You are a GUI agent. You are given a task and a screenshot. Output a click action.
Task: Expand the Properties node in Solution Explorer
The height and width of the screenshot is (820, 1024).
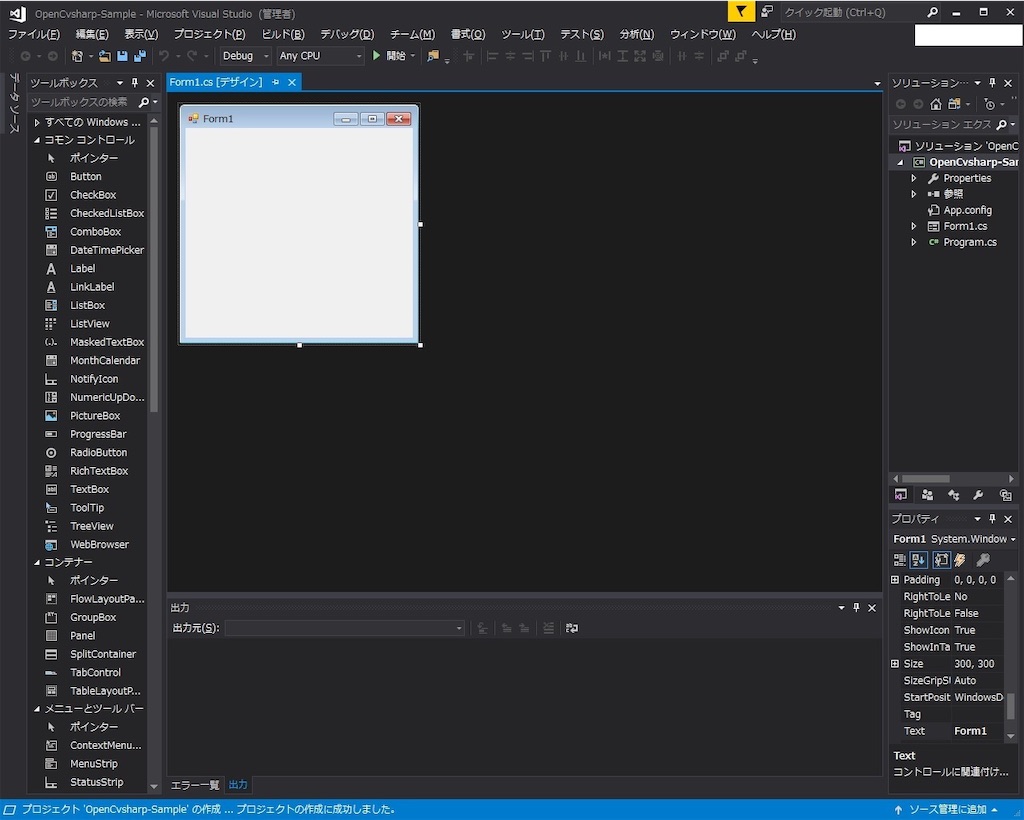pos(914,178)
